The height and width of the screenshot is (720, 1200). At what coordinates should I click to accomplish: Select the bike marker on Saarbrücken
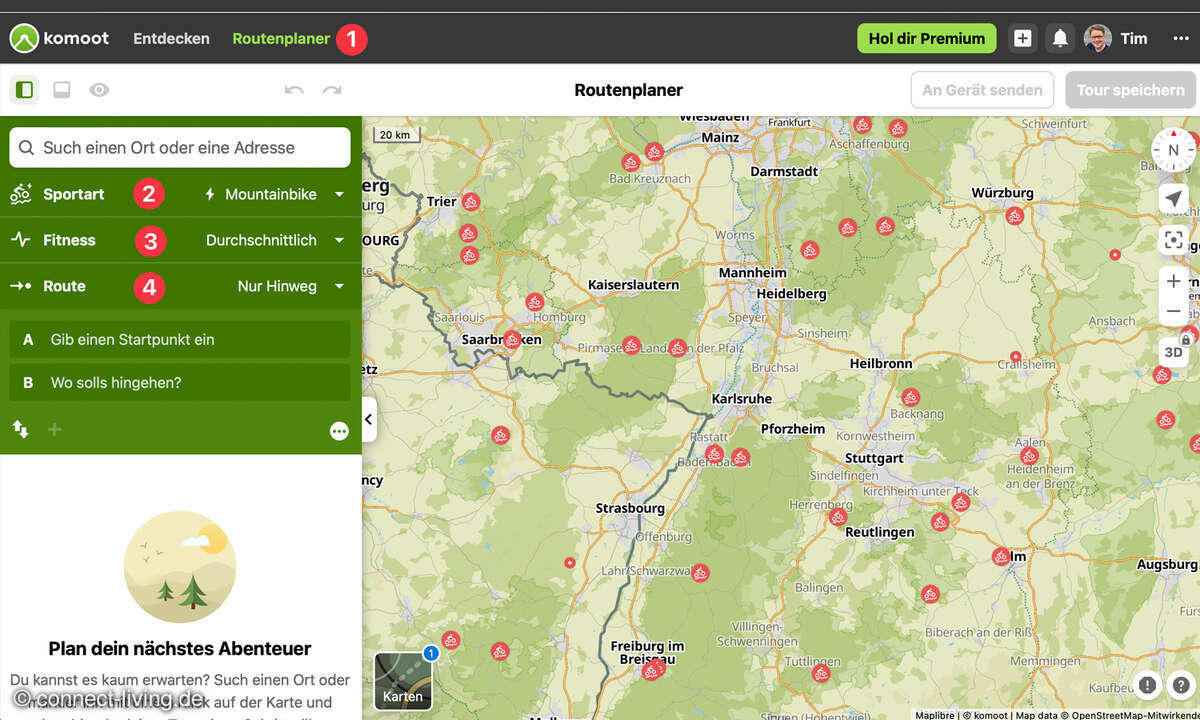(x=512, y=340)
